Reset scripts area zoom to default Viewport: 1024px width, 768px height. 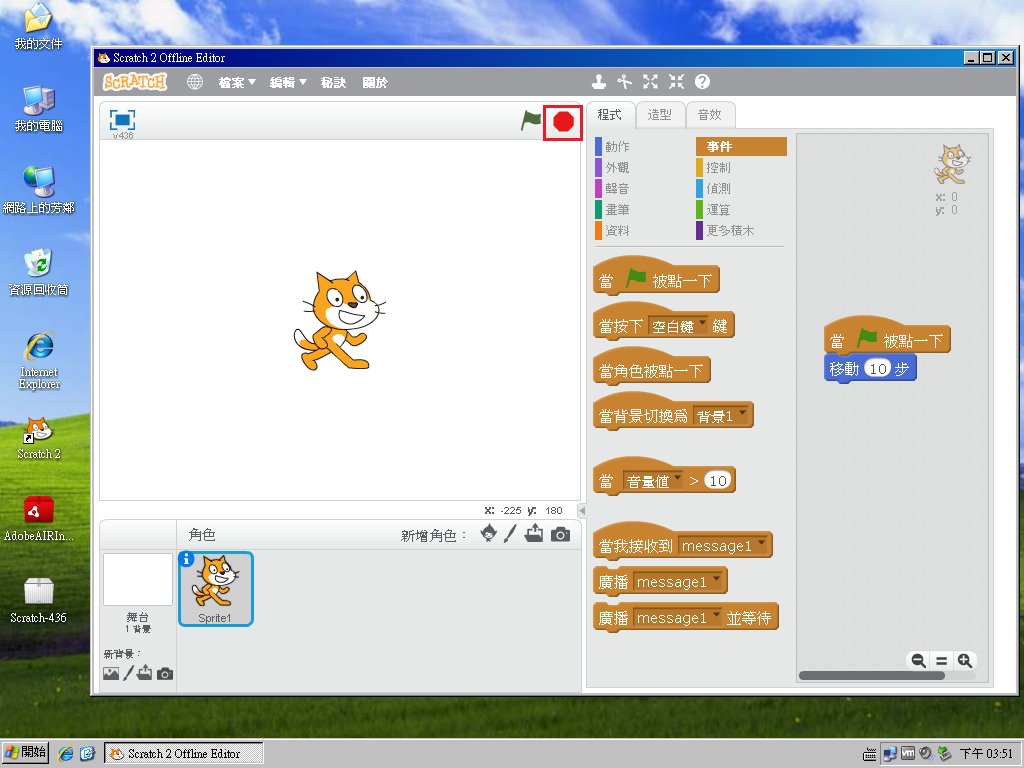click(x=941, y=661)
